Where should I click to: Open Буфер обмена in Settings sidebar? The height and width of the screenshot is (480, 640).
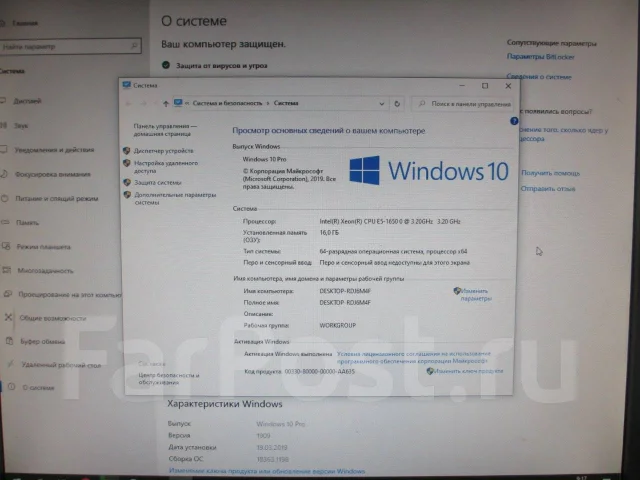point(42,342)
